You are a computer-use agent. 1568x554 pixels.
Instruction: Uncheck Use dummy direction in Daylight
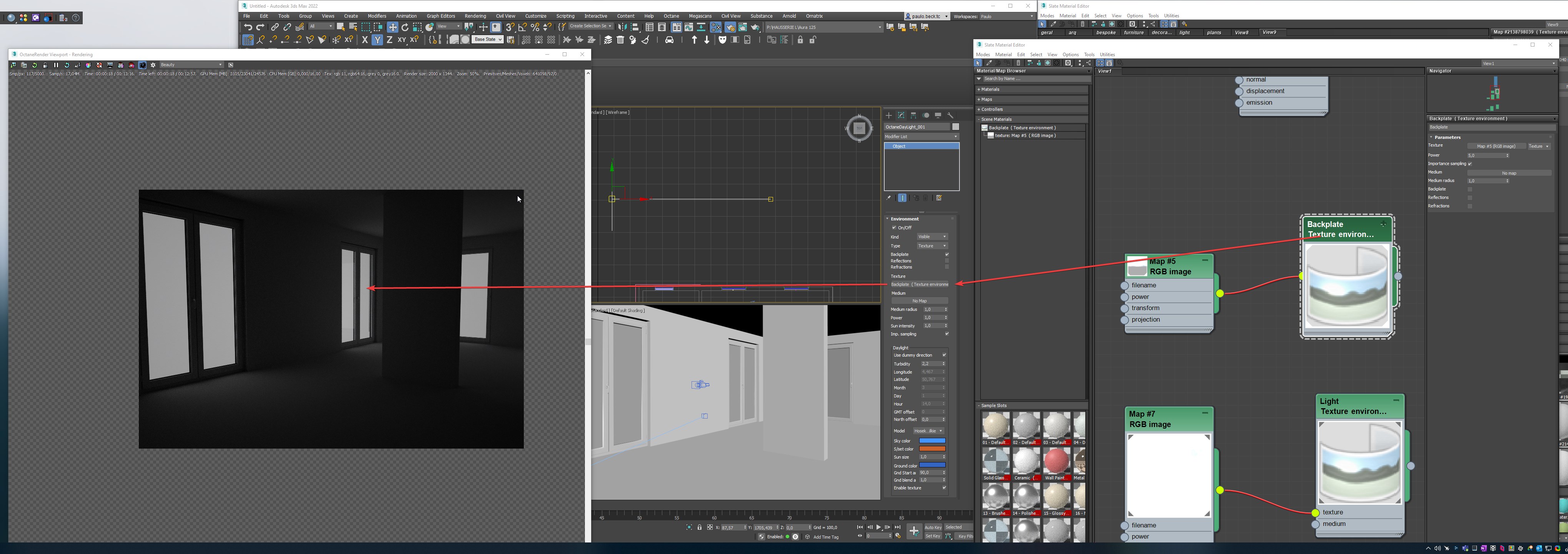[944, 355]
